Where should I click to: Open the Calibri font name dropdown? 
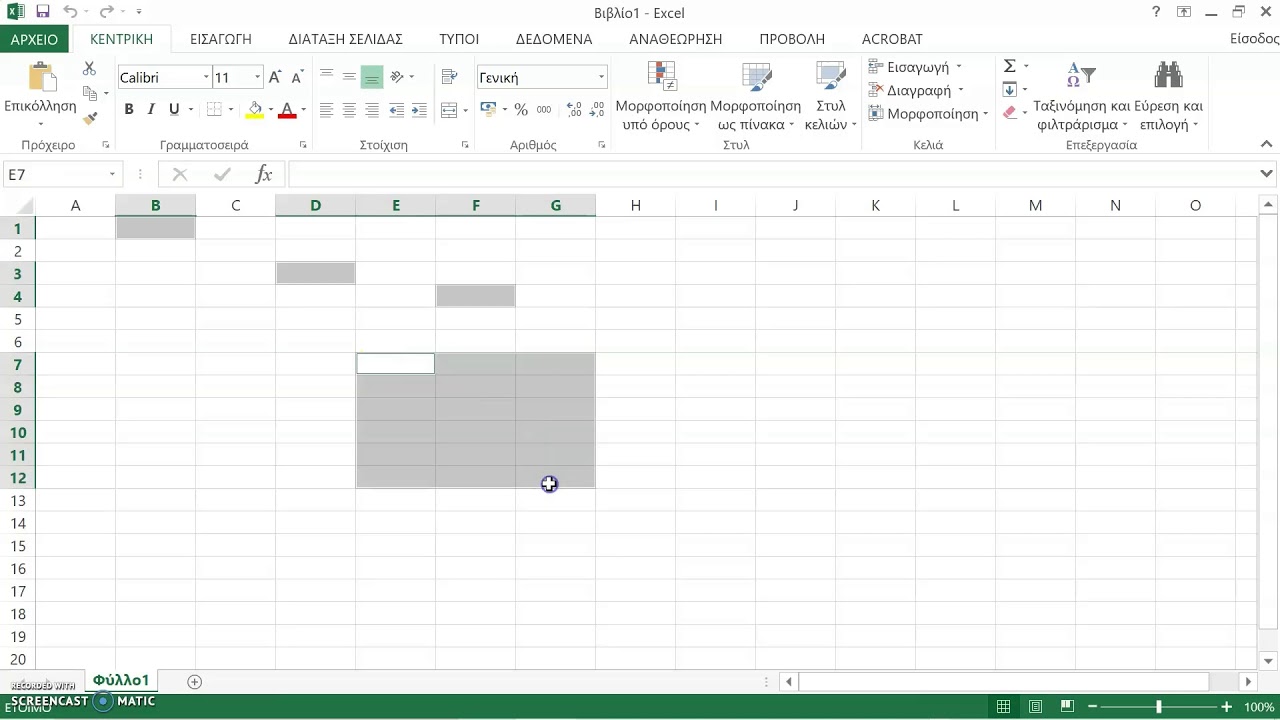pyautogui.click(x=206, y=77)
